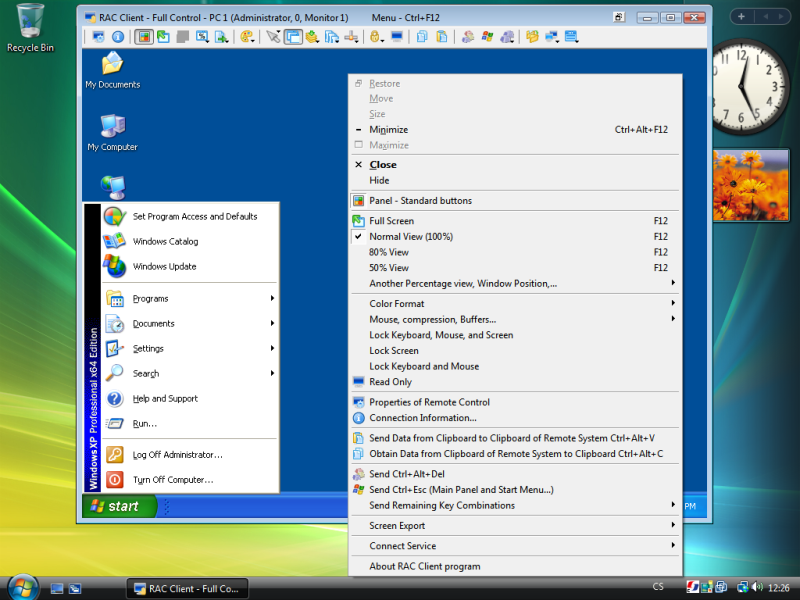Expand Programs in the XP Start menu
Screen dimensions: 800x600
click(190, 298)
